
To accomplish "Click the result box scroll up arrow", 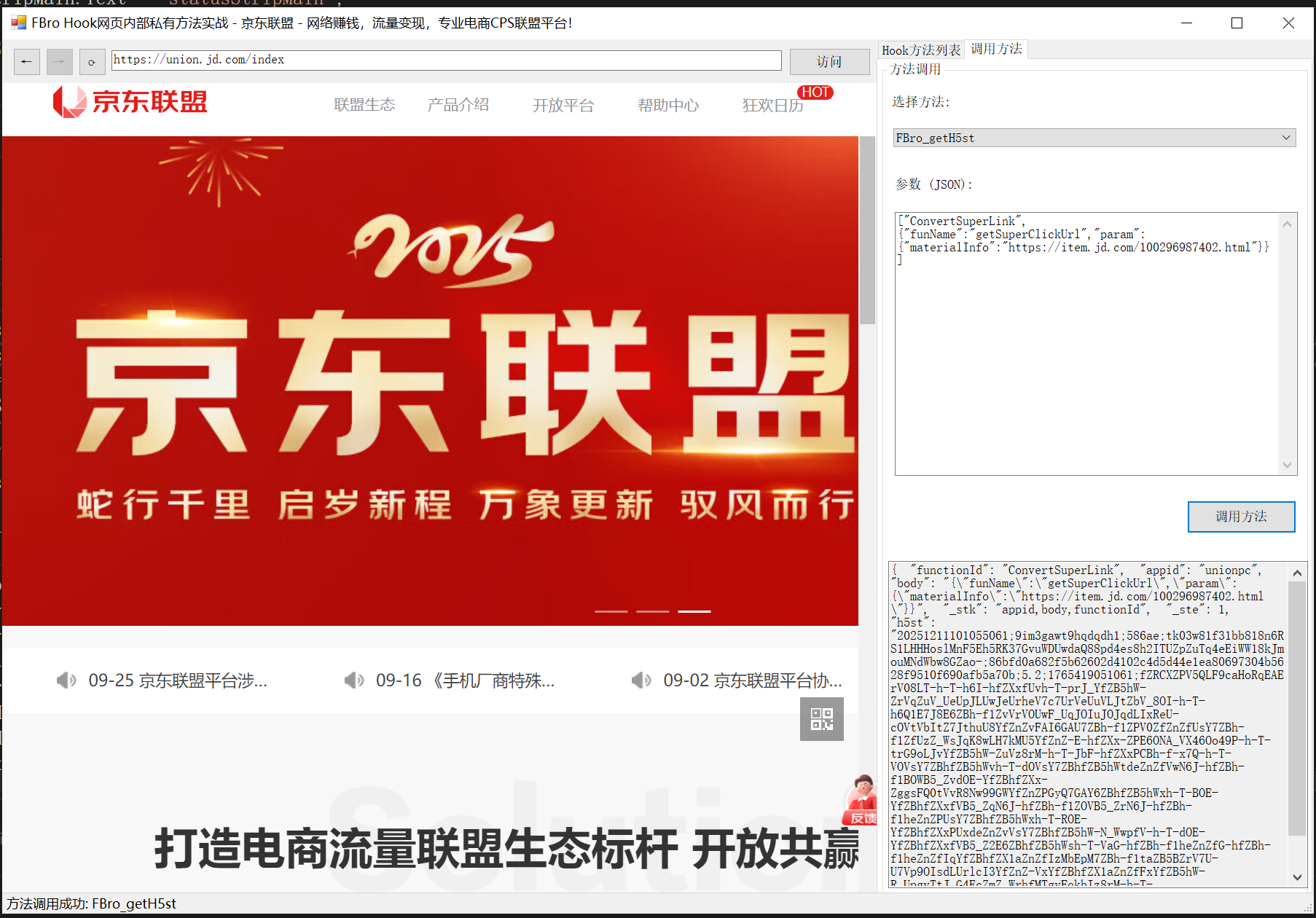I will [1297, 573].
